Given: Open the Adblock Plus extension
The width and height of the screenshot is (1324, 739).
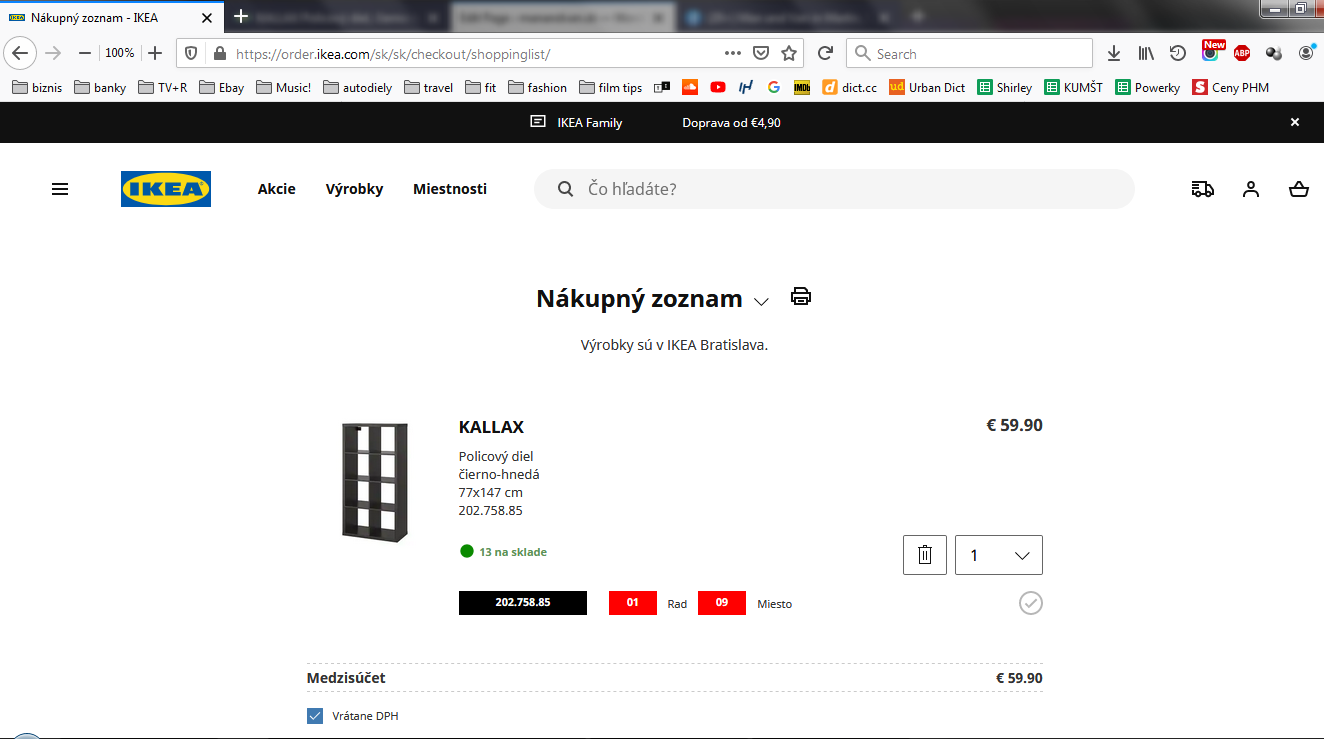Looking at the screenshot, I should coord(1242,54).
